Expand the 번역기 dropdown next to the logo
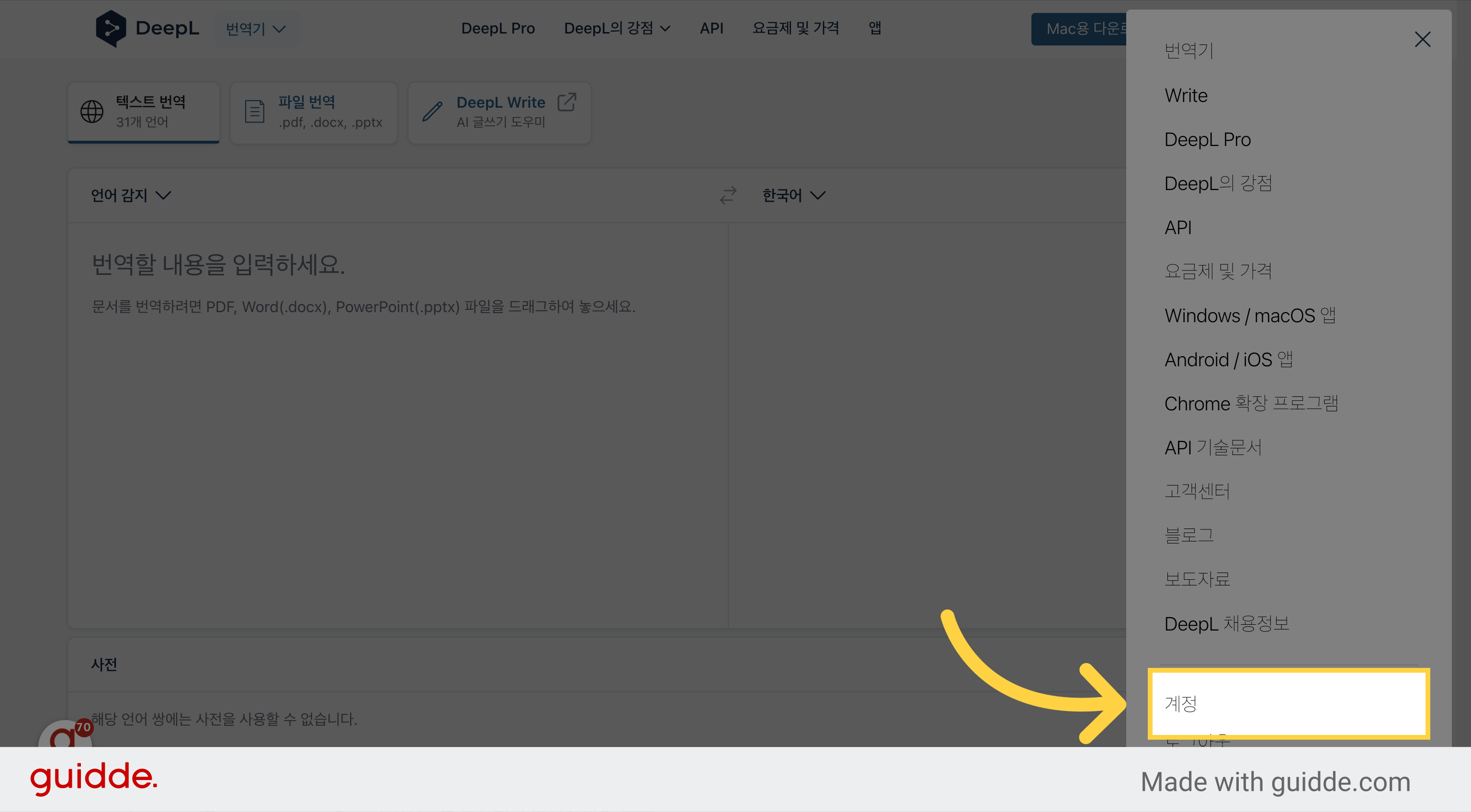The height and width of the screenshot is (812, 1471). click(256, 29)
